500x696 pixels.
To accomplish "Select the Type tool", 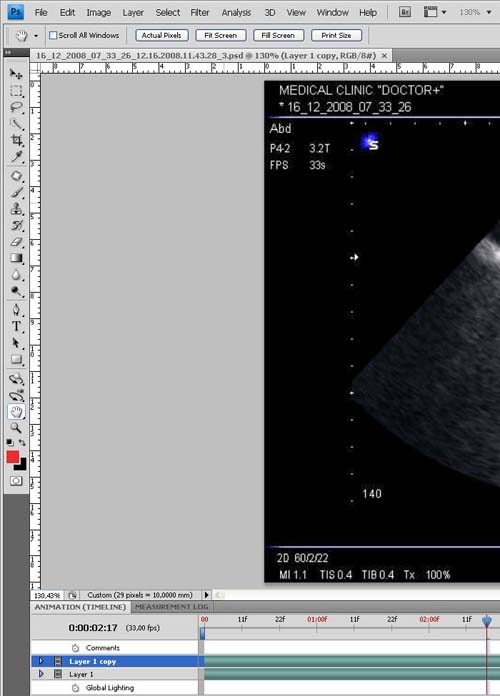I will point(16,326).
